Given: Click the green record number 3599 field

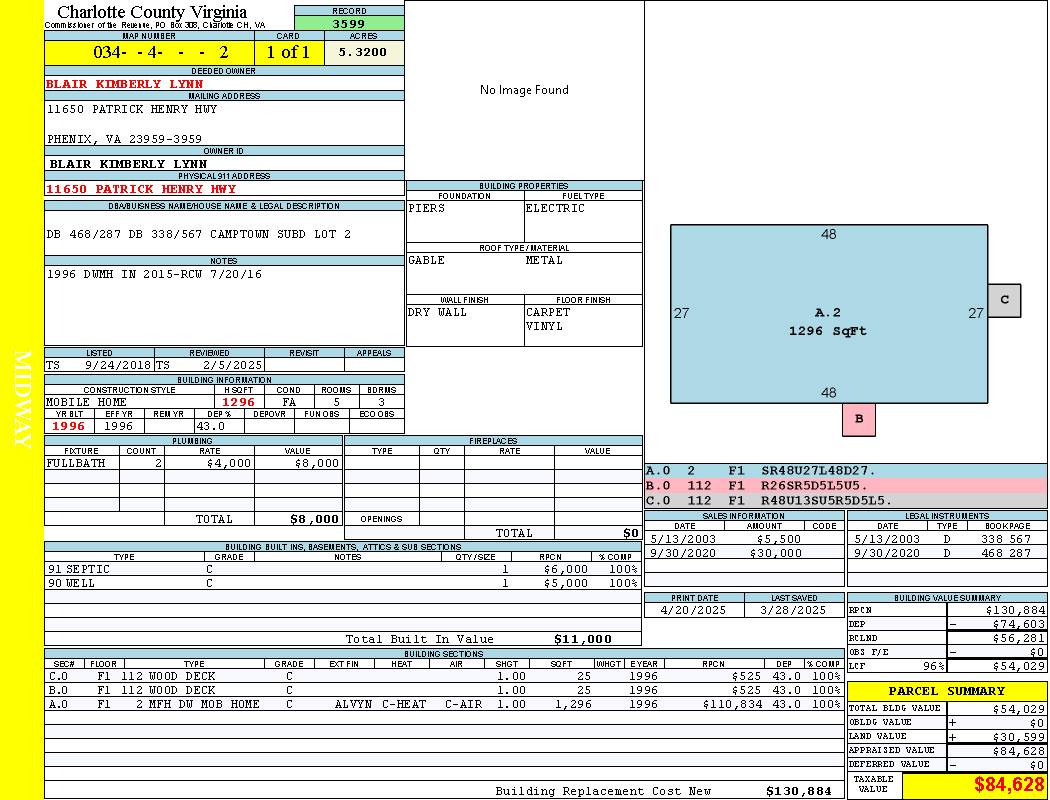Looking at the screenshot, I should point(349,24).
